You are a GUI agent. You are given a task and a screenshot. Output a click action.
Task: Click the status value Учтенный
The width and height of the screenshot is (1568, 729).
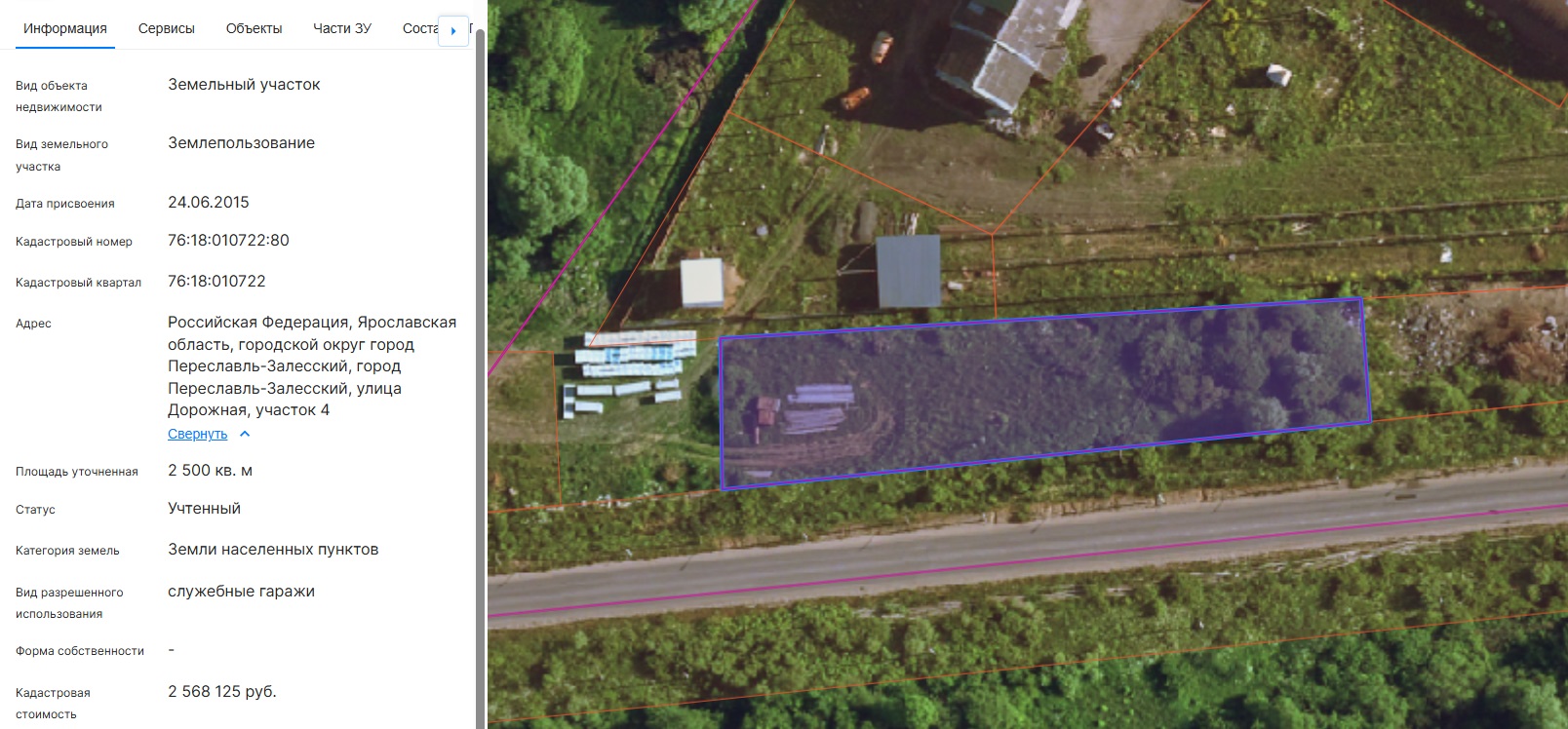tap(204, 508)
